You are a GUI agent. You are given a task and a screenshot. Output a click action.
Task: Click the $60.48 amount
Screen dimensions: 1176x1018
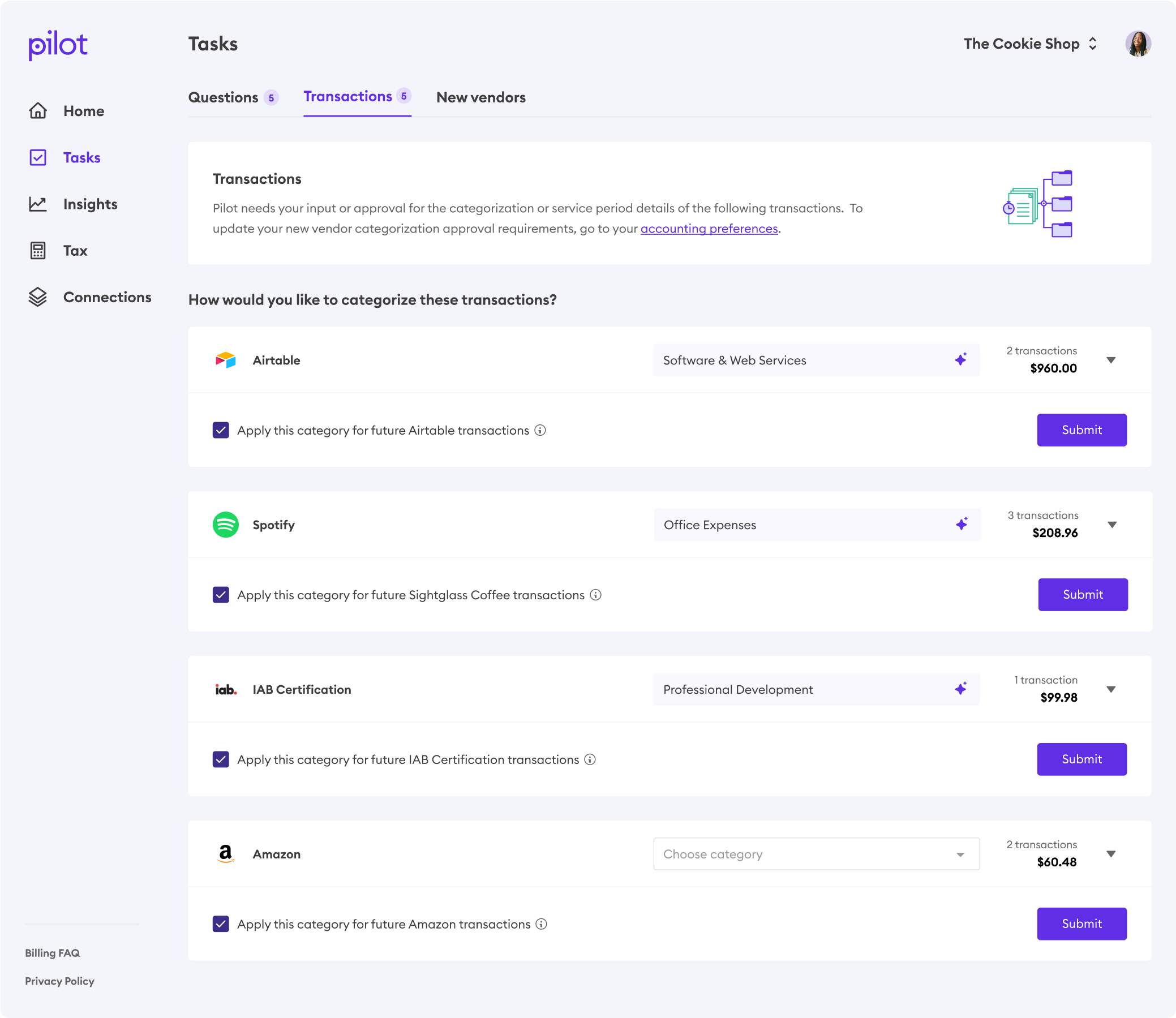click(x=1057, y=862)
